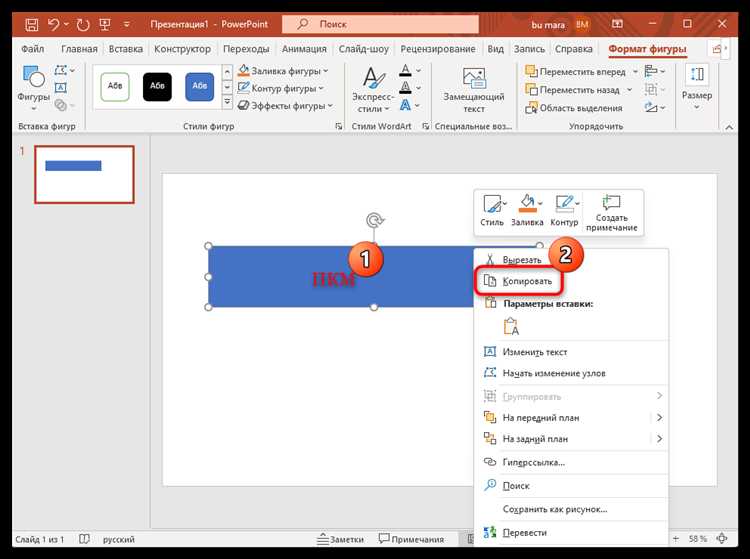Open Заливка in the mini toolbar
The height and width of the screenshot is (559, 750).
coord(527,210)
